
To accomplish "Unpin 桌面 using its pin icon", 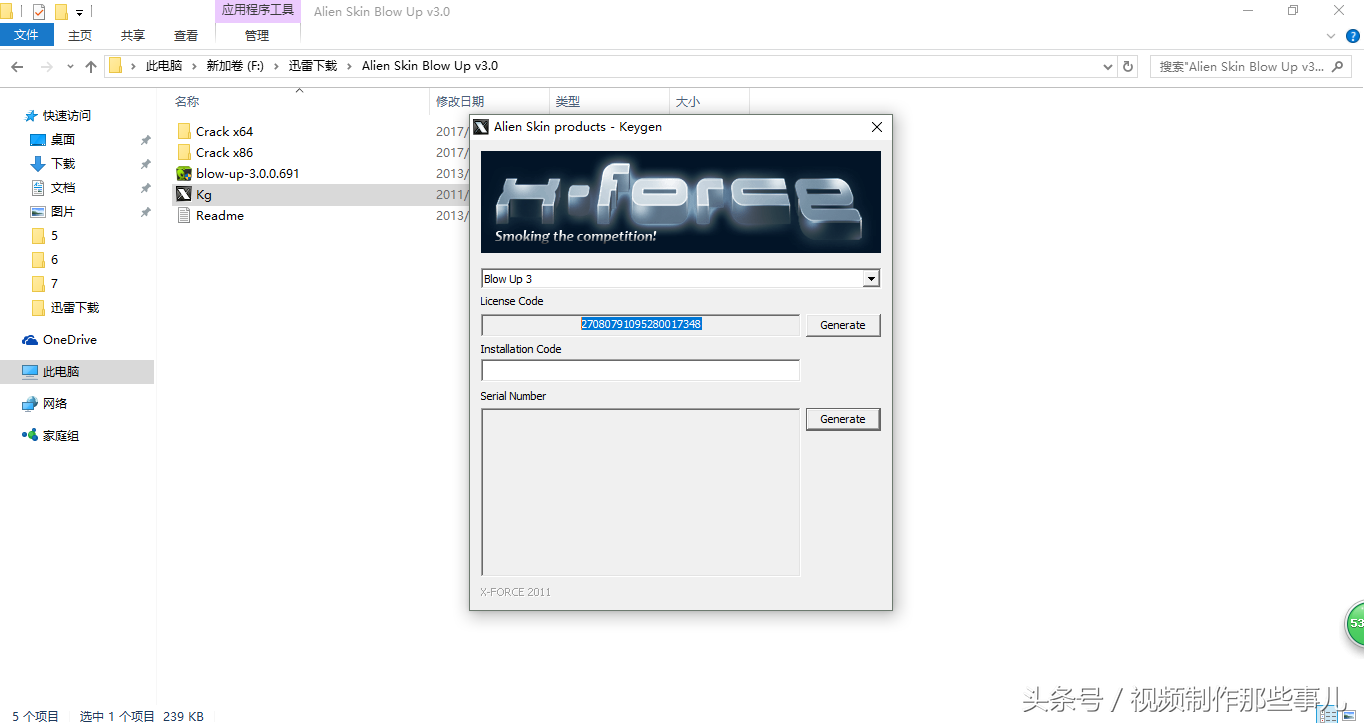I will (146, 140).
